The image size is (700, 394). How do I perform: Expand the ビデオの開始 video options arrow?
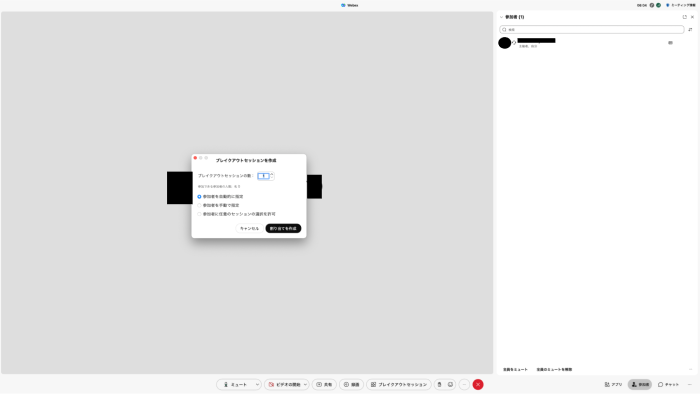(305, 384)
